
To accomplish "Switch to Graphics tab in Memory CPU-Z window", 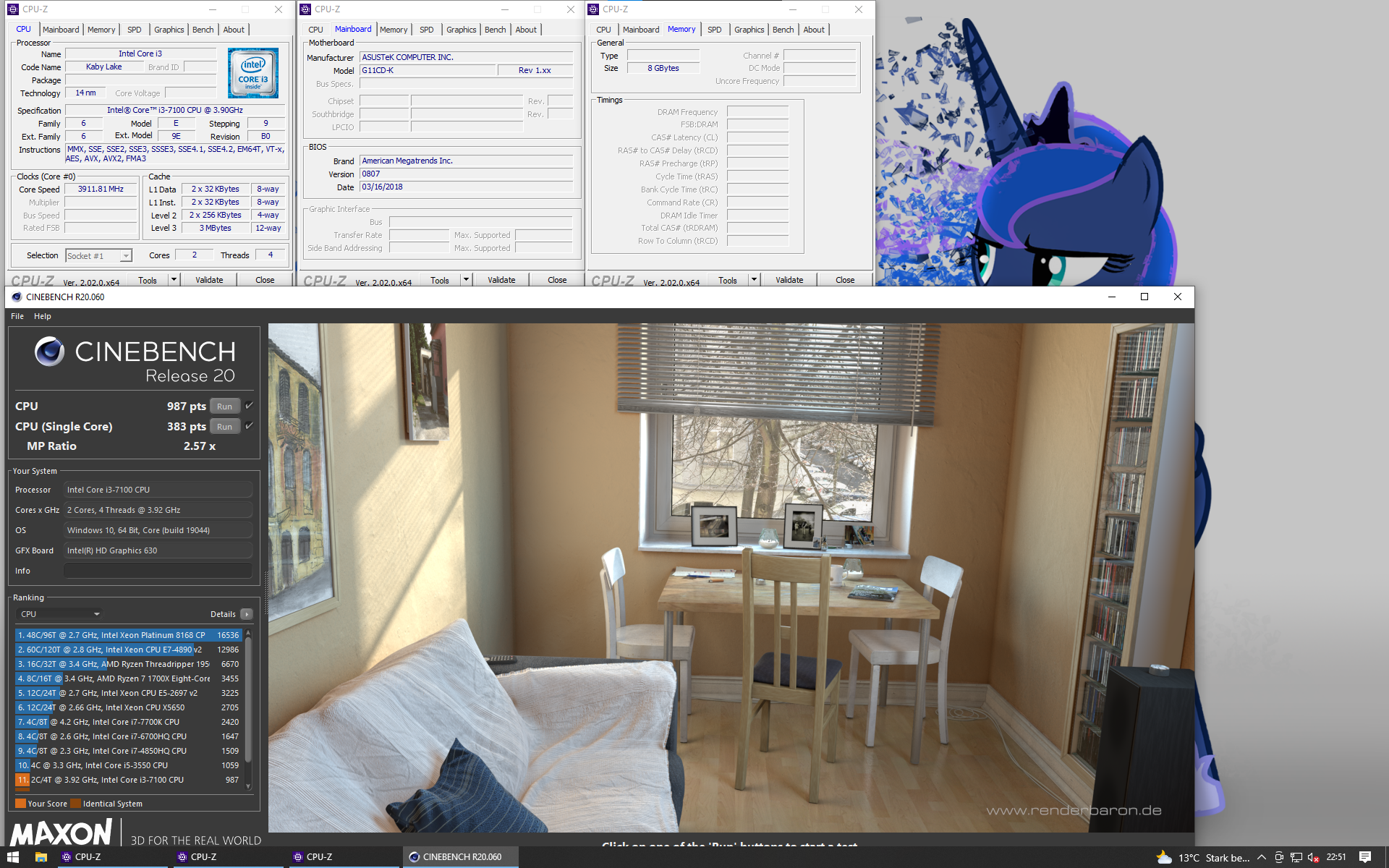I will [x=749, y=30].
